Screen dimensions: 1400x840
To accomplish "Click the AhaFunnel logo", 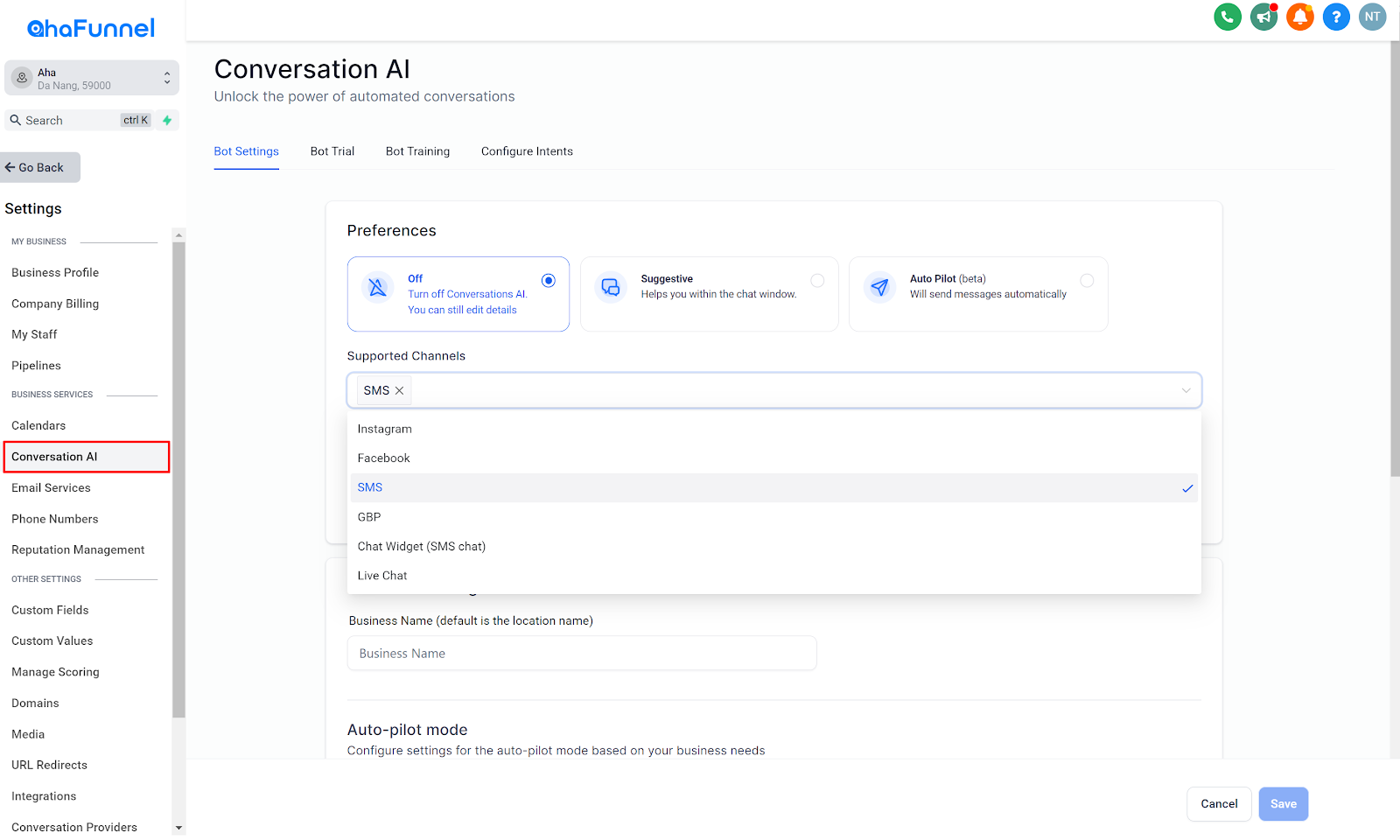I will point(91,29).
